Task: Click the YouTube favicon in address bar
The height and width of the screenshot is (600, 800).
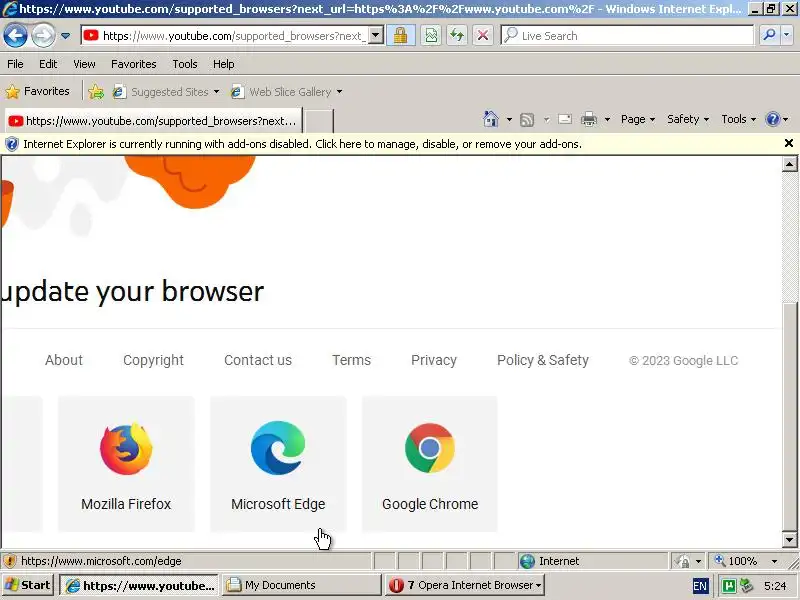Action: [x=91, y=35]
